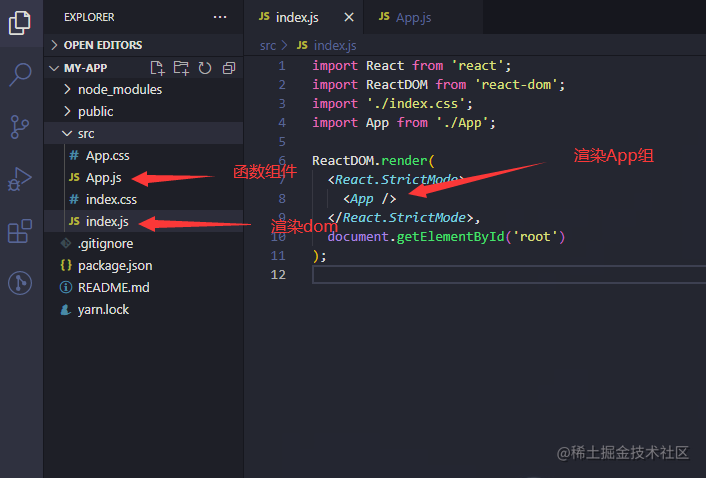Click the index.js breadcrumb segment
This screenshot has width=706, height=478.
tap(335, 45)
